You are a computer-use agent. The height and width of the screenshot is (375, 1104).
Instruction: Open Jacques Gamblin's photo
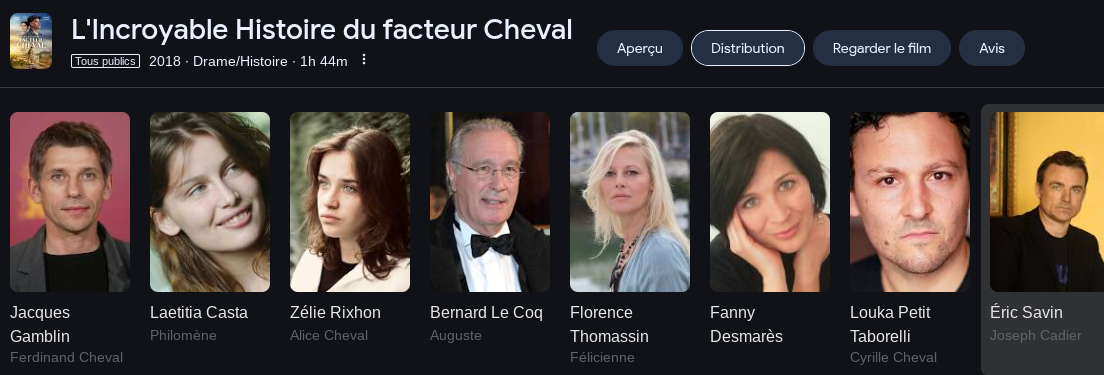click(70, 202)
